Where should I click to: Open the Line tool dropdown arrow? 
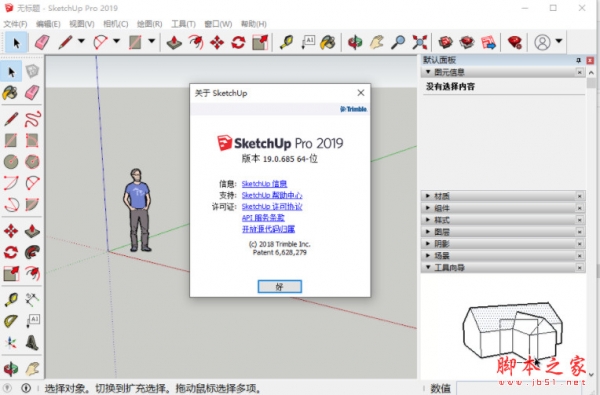click(x=82, y=41)
